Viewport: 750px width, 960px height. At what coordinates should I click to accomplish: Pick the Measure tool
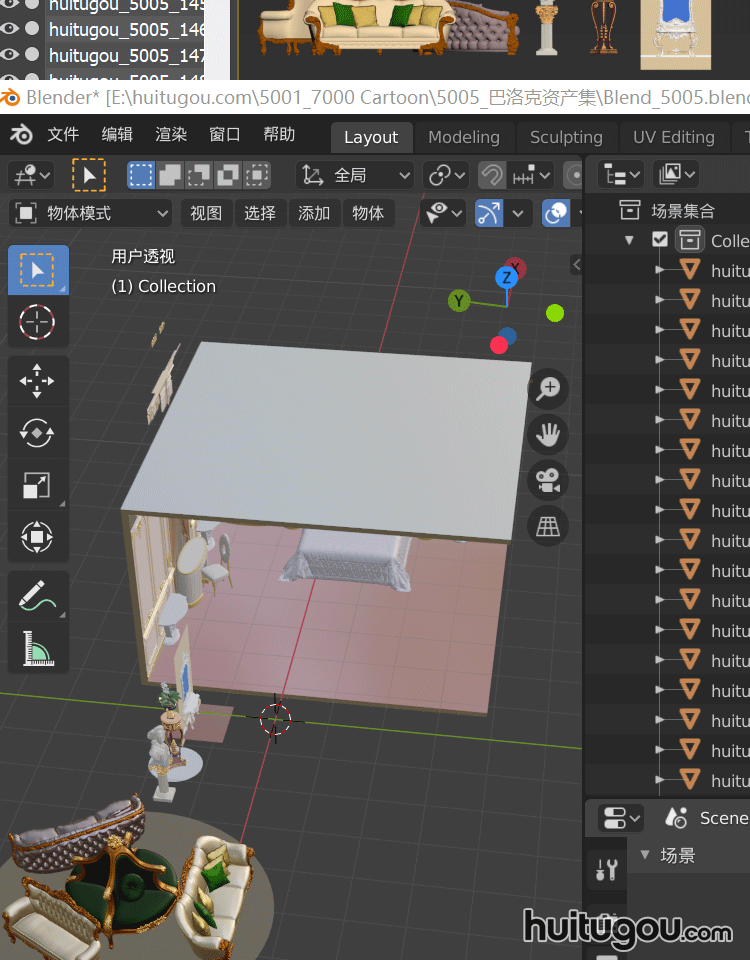[38, 649]
